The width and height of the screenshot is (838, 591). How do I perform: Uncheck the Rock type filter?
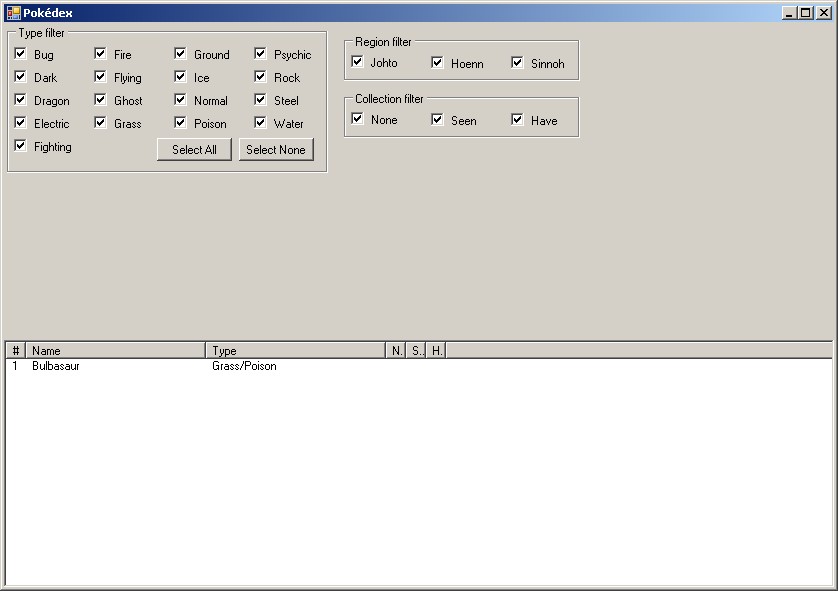[x=260, y=77]
